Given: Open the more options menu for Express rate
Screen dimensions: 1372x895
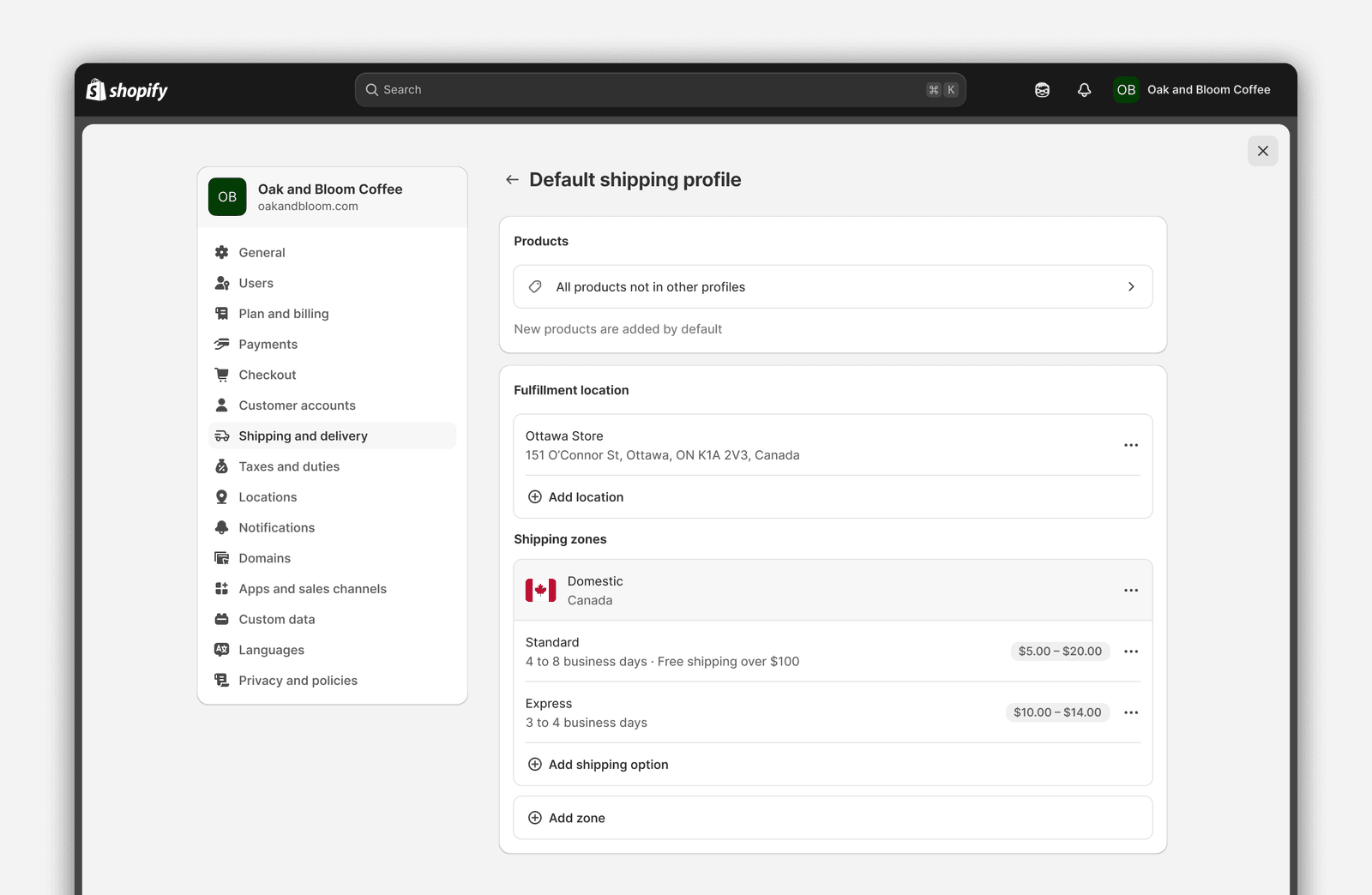Looking at the screenshot, I should click(1131, 712).
